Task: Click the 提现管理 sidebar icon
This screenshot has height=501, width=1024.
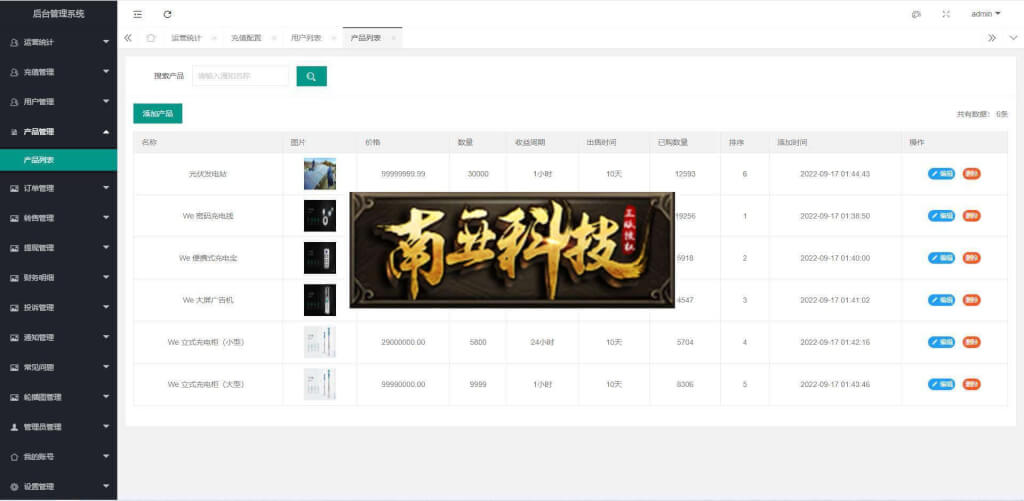Action: point(14,248)
